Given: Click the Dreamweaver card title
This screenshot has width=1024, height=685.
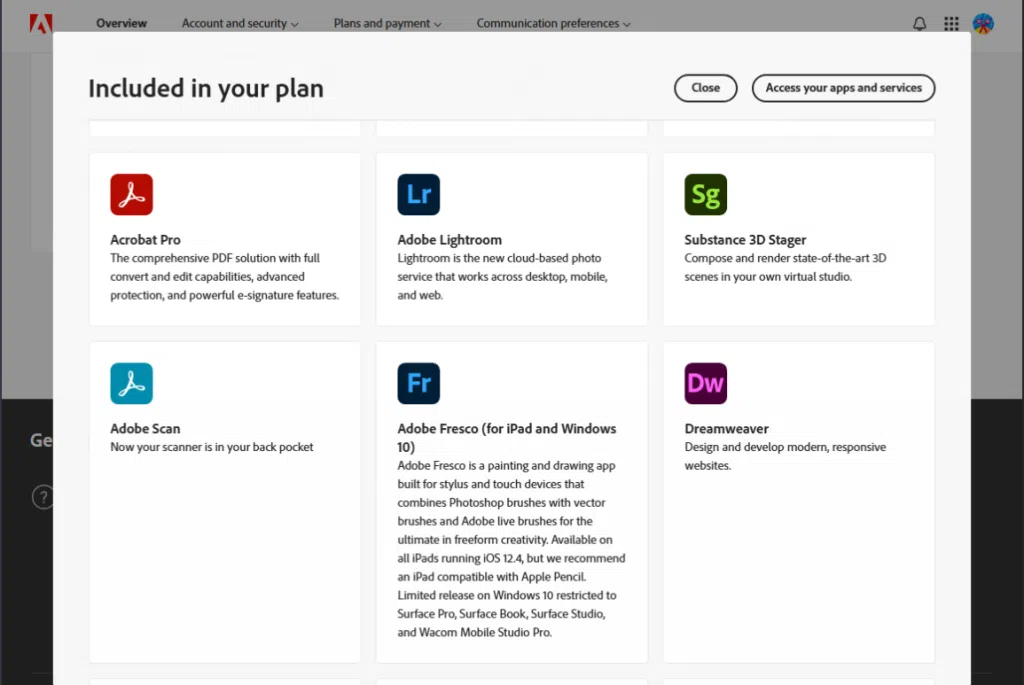Looking at the screenshot, I should 726,429.
